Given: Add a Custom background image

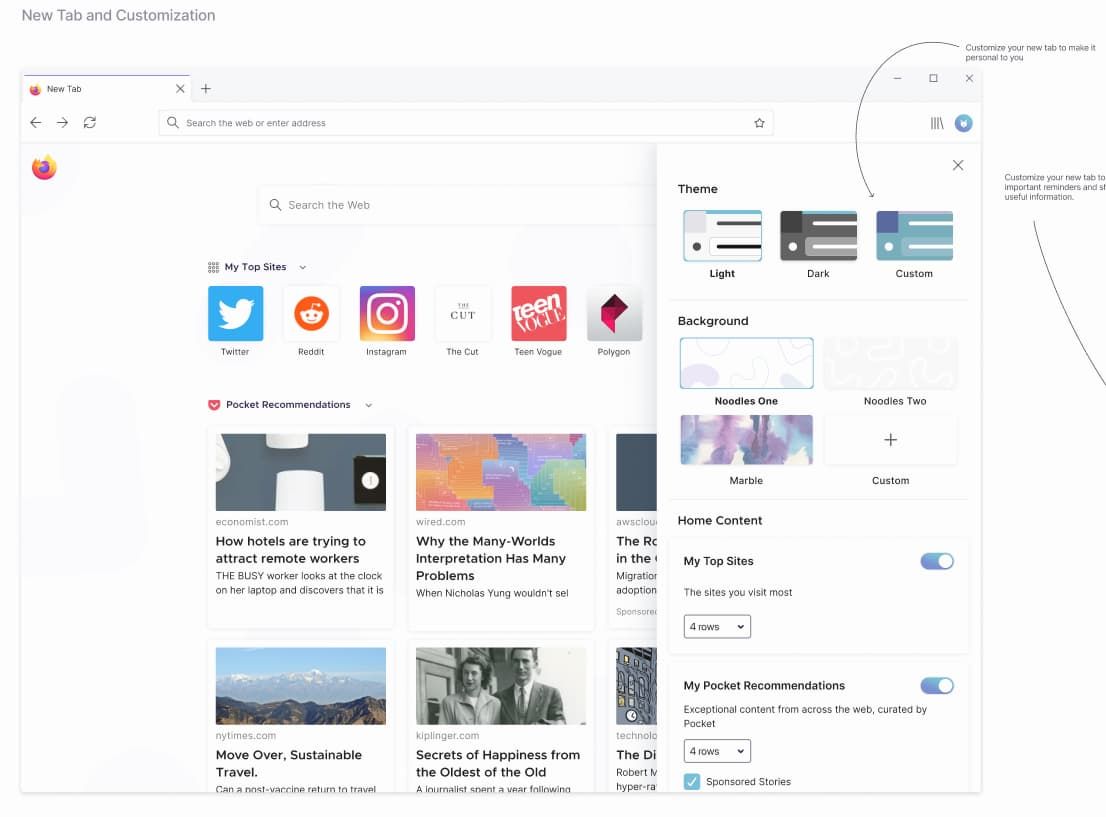Looking at the screenshot, I should pyautogui.click(x=890, y=440).
